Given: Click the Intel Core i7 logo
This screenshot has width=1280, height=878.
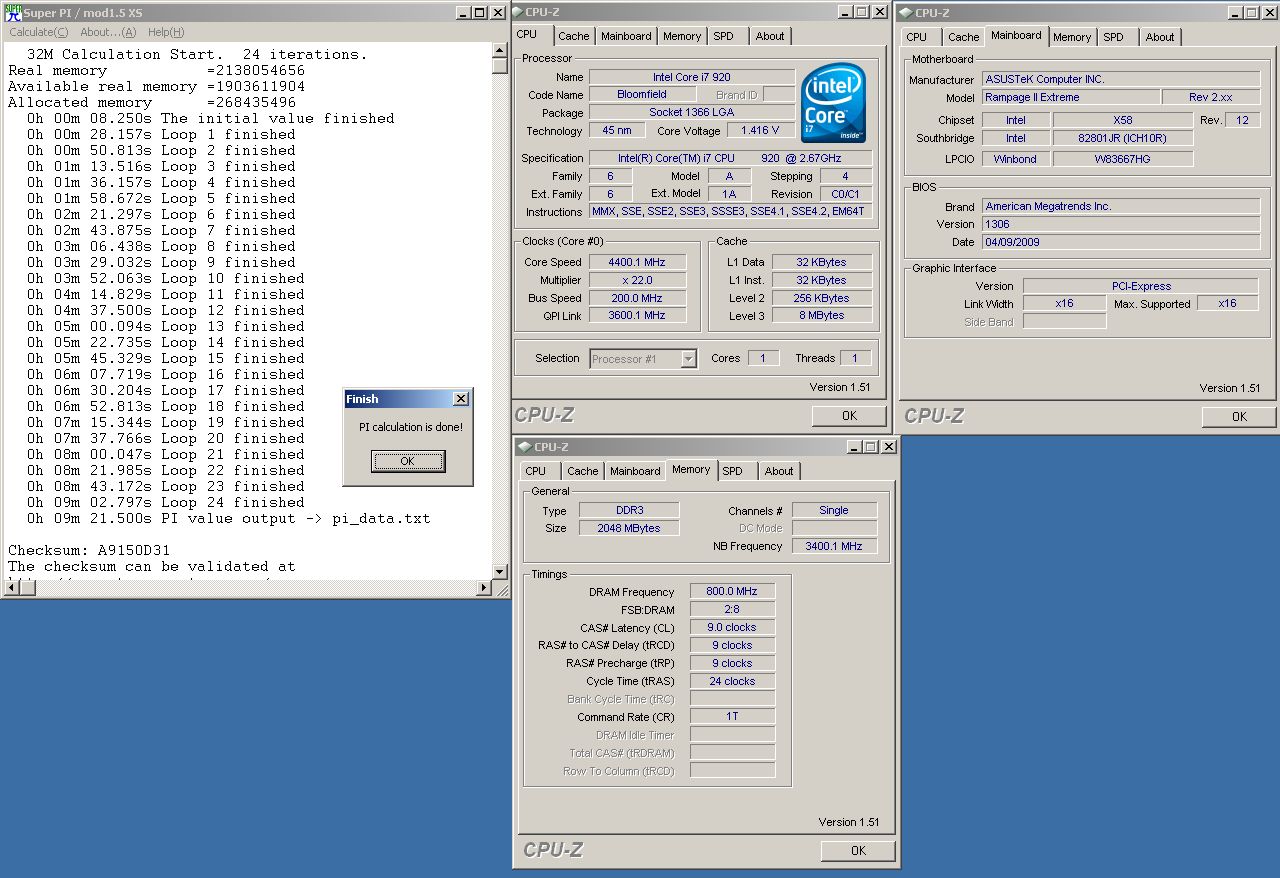Looking at the screenshot, I should [x=834, y=103].
